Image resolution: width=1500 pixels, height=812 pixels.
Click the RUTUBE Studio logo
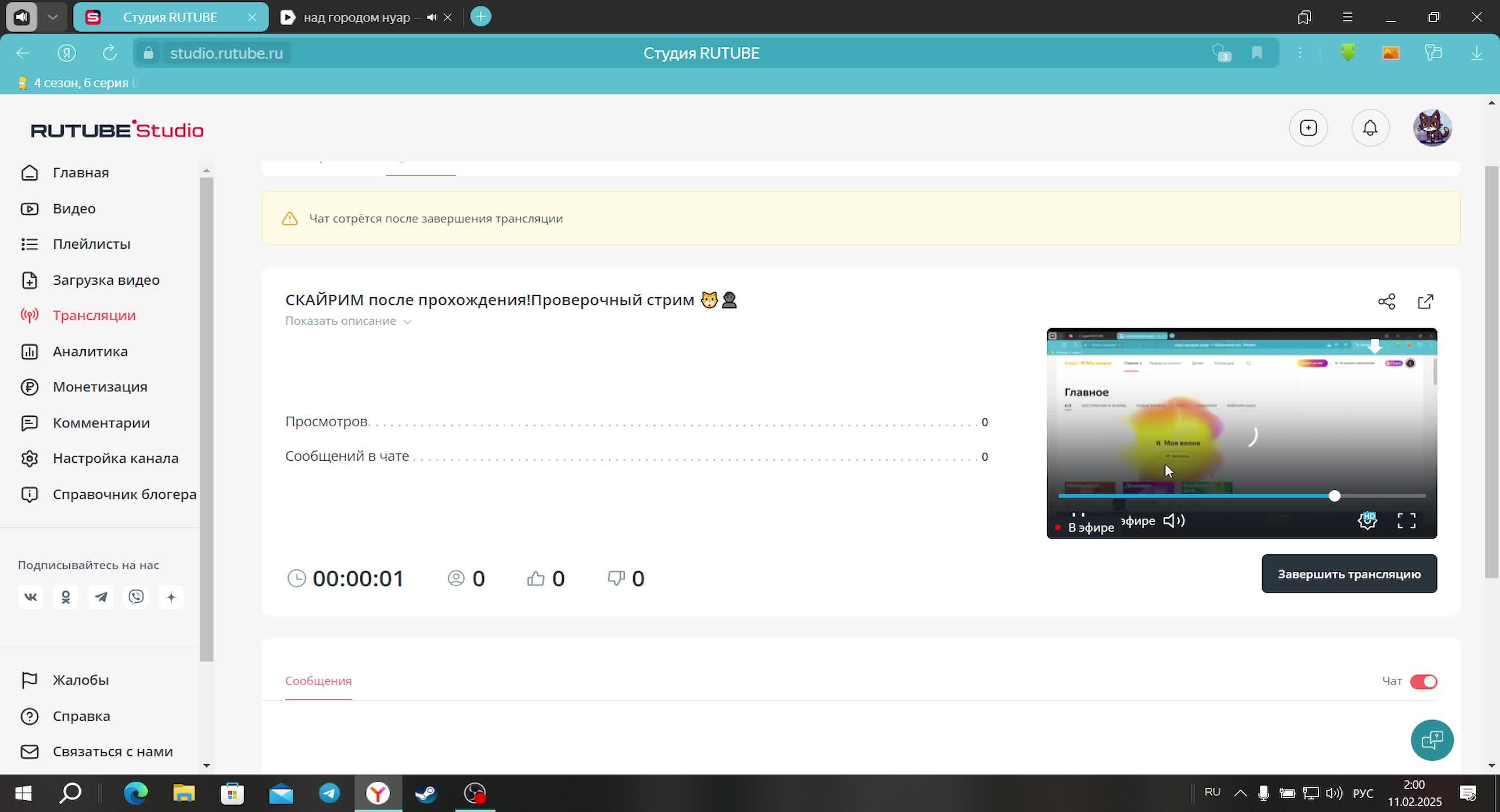[x=117, y=129]
